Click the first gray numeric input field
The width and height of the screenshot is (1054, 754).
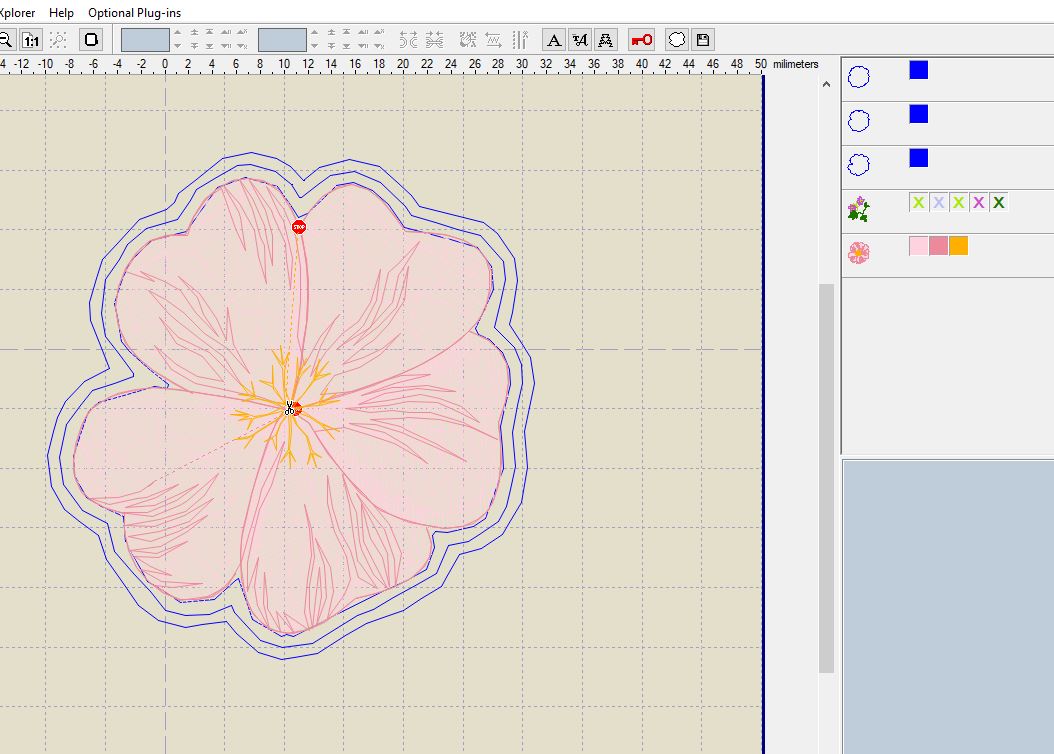145,40
